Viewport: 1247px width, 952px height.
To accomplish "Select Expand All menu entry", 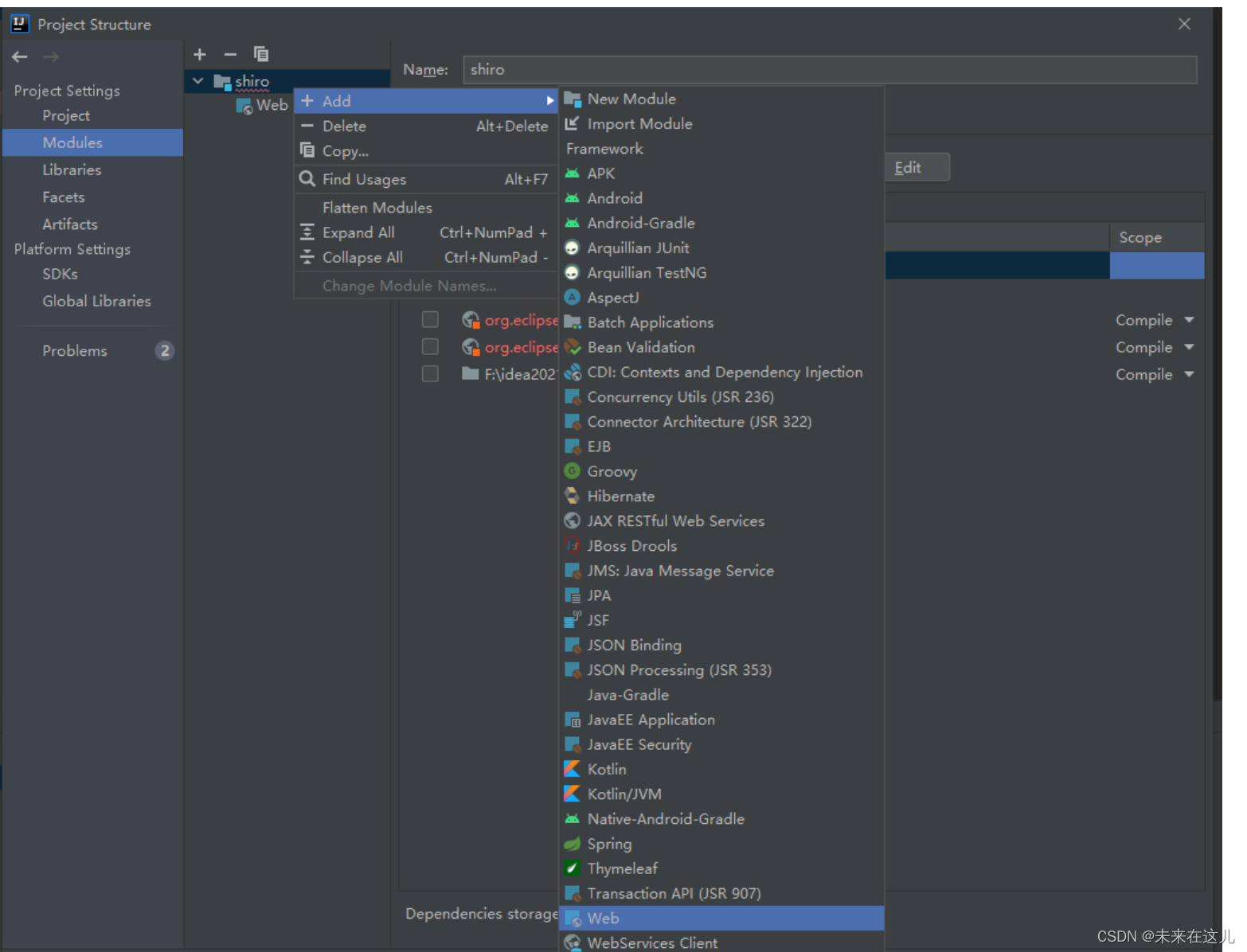I will pos(426,232).
